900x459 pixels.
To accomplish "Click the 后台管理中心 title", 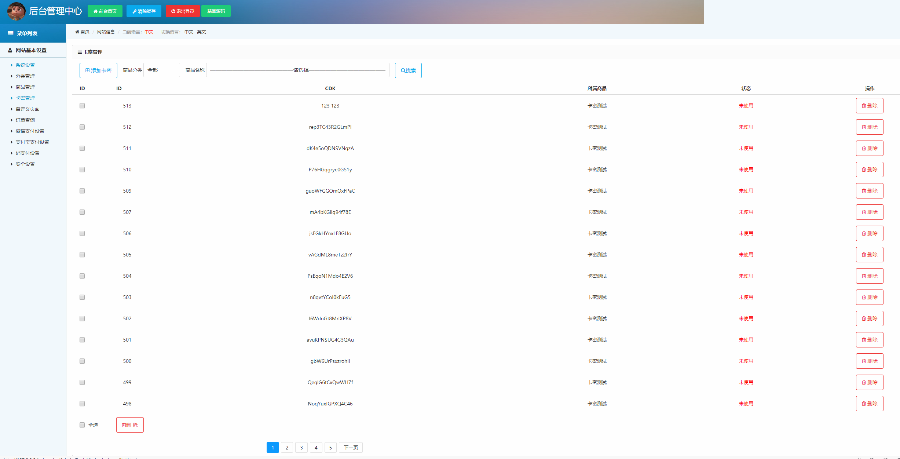I will pyautogui.click(x=55, y=11).
